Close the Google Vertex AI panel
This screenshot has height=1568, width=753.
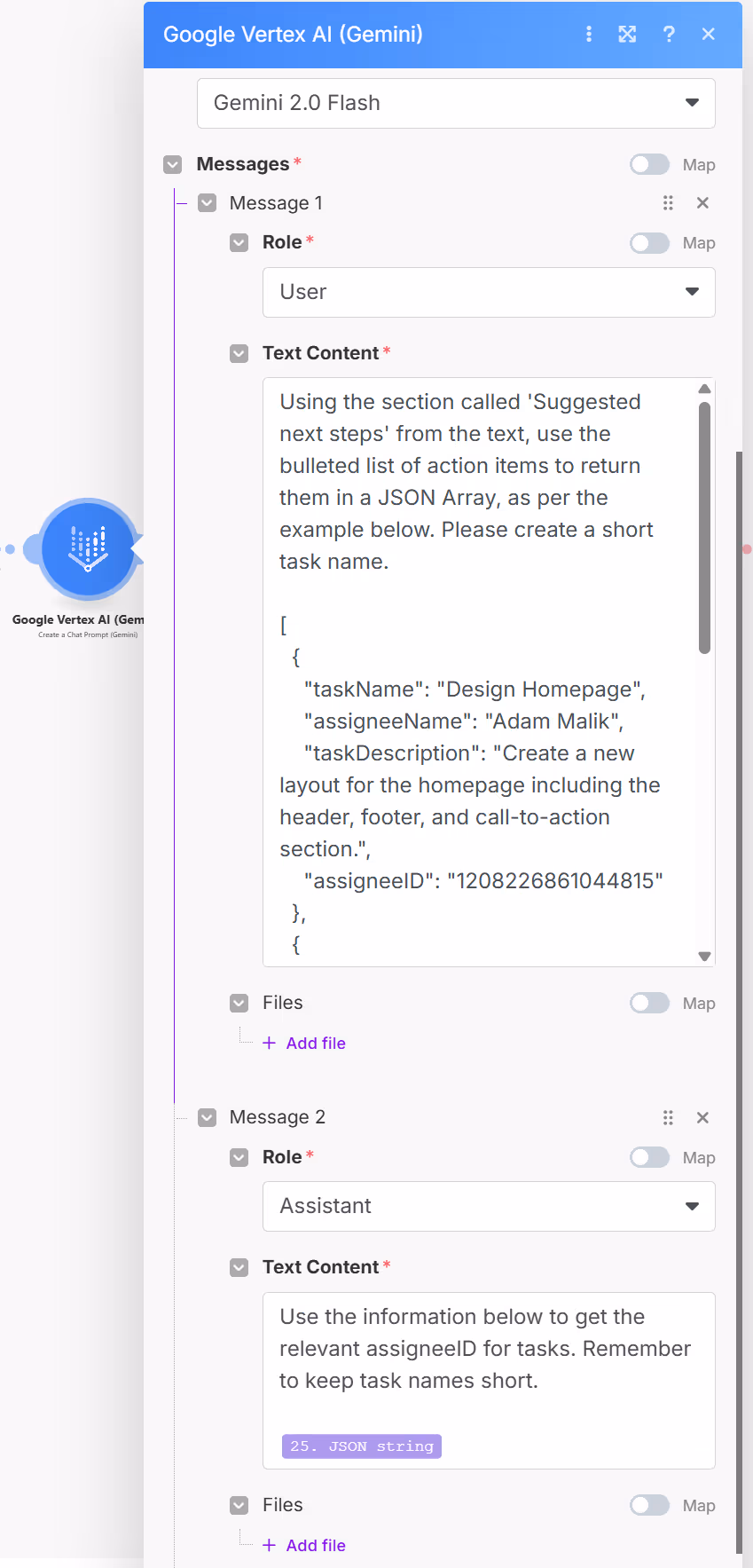[x=708, y=34]
